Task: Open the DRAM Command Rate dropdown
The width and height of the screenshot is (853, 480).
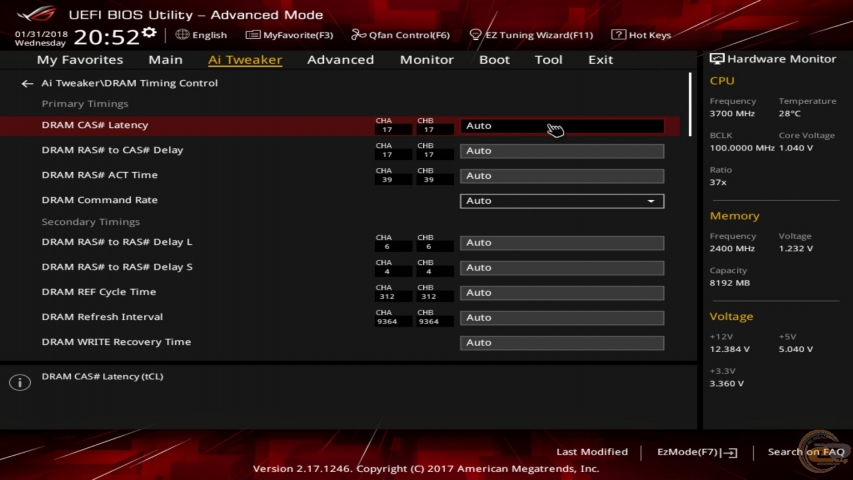Action: point(562,201)
